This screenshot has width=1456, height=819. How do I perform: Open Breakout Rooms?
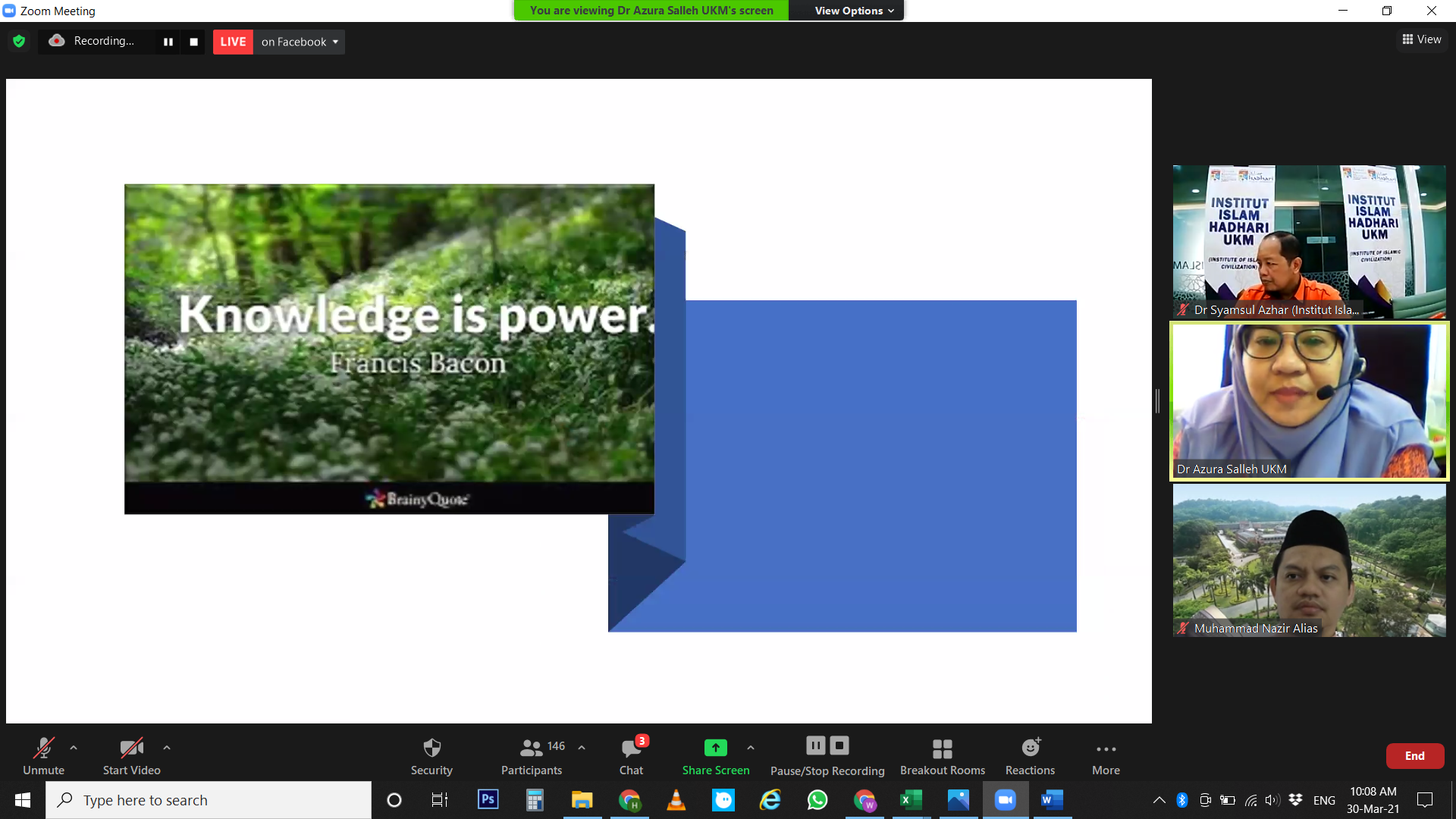click(942, 748)
